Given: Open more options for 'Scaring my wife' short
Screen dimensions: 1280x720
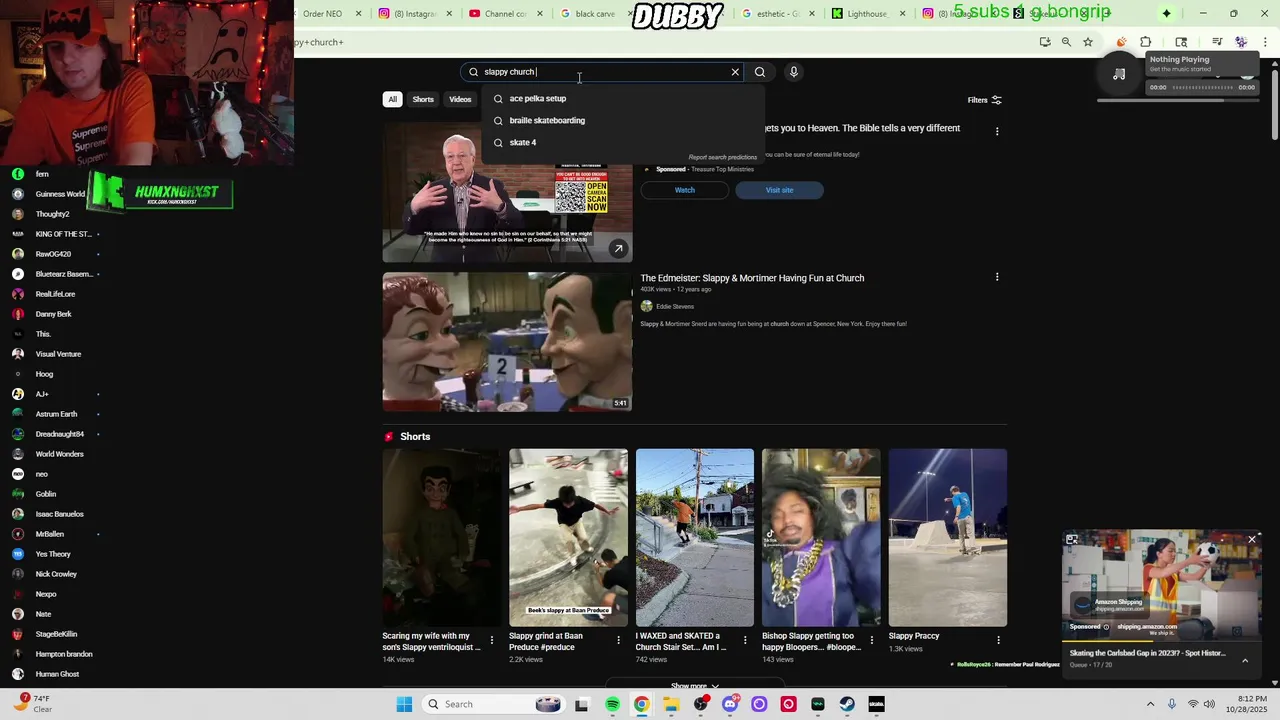Looking at the screenshot, I should tap(491, 640).
